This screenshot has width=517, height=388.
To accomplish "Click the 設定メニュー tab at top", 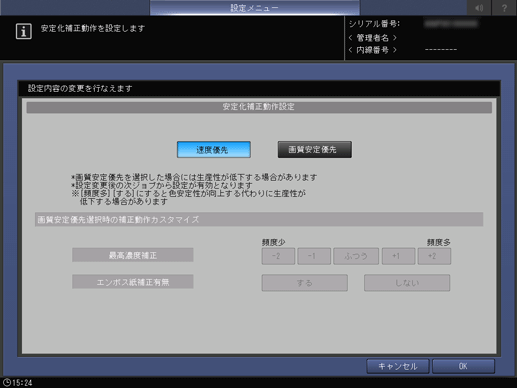I will (255, 8).
